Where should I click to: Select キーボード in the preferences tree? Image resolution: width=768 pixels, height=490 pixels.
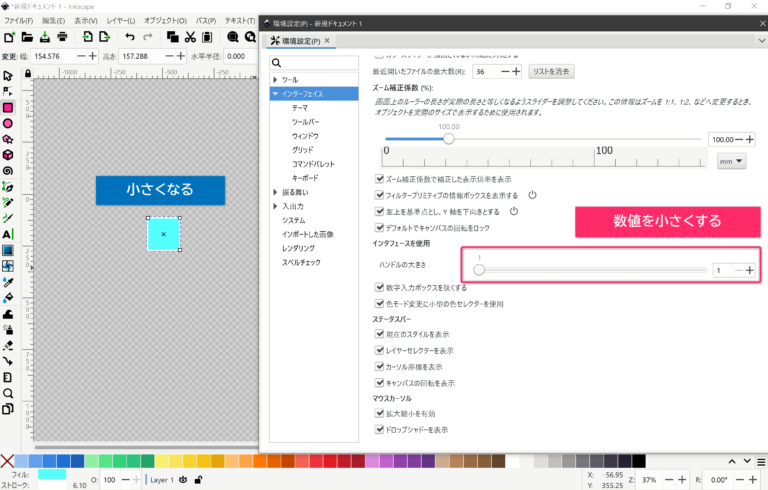pyautogui.click(x=305, y=178)
